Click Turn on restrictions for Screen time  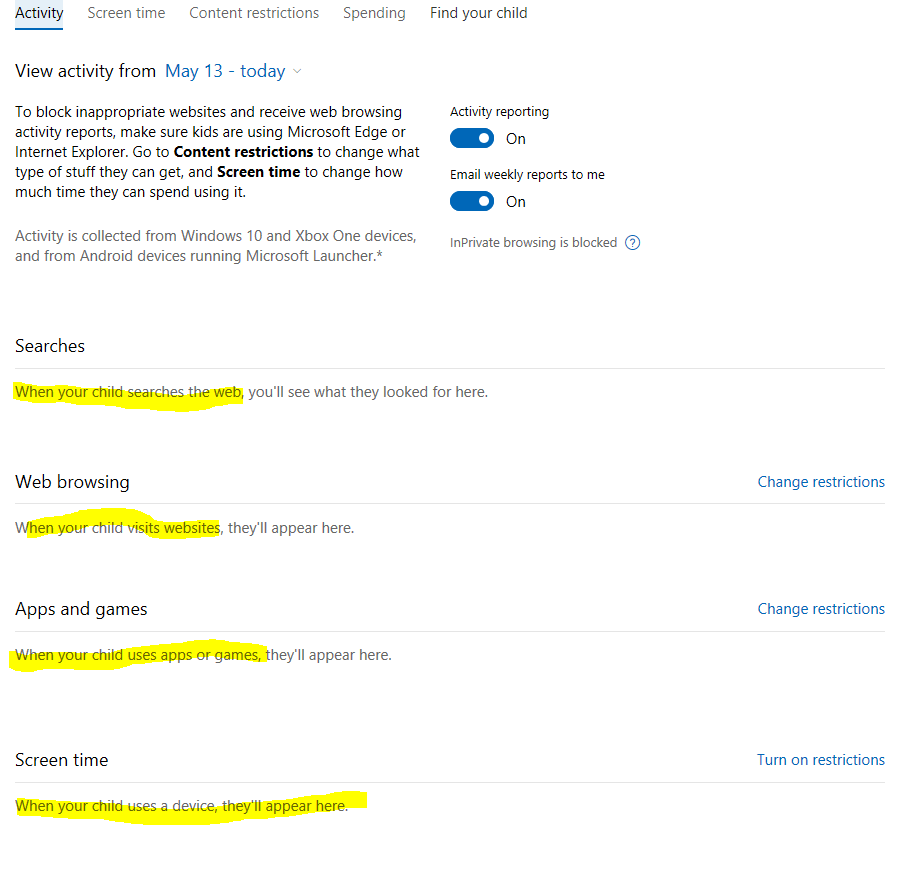(x=821, y=760)
